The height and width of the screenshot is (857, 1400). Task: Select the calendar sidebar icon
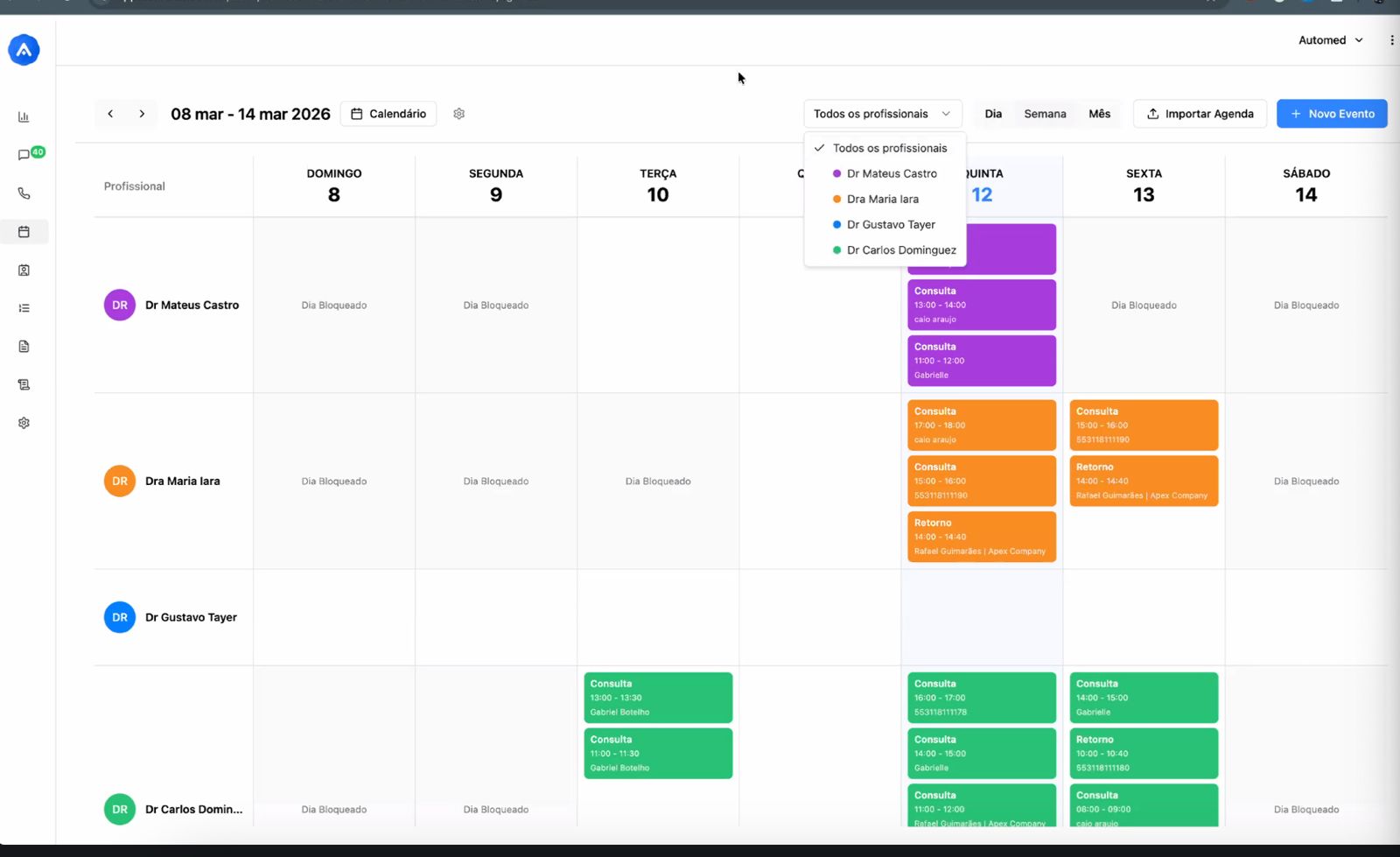(x=24, y=232)
